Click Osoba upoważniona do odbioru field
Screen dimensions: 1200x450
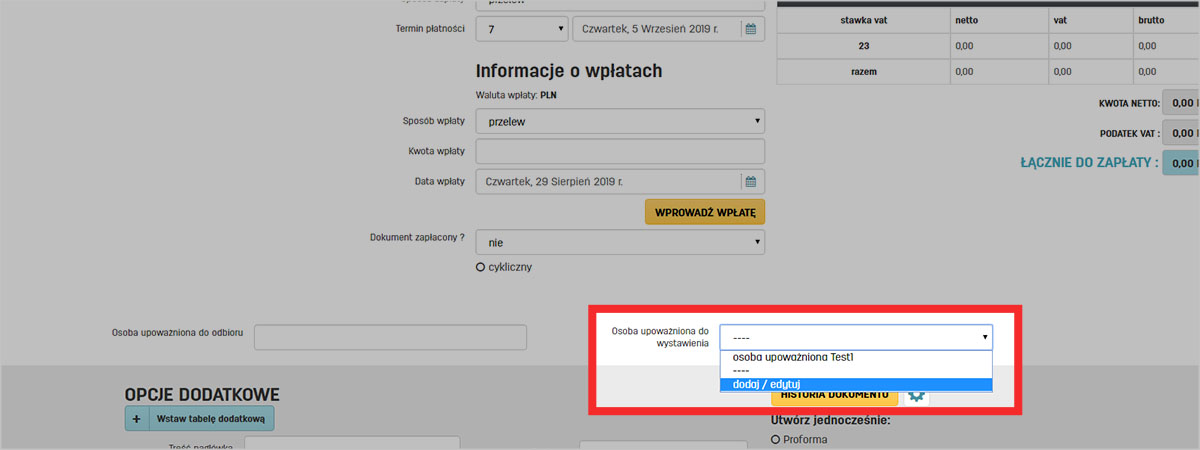pos(390,337)
